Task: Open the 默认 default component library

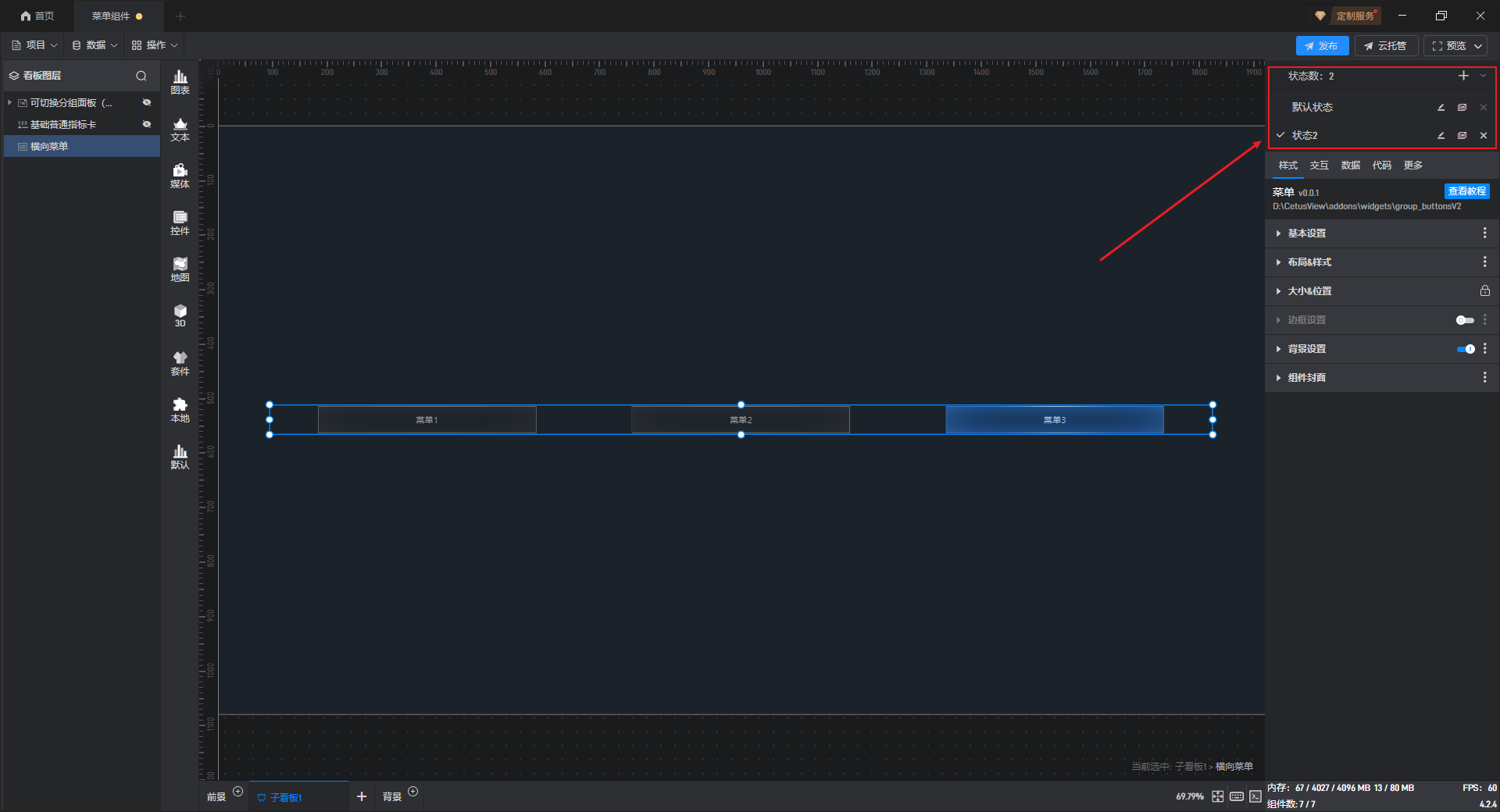Action: 180,457
